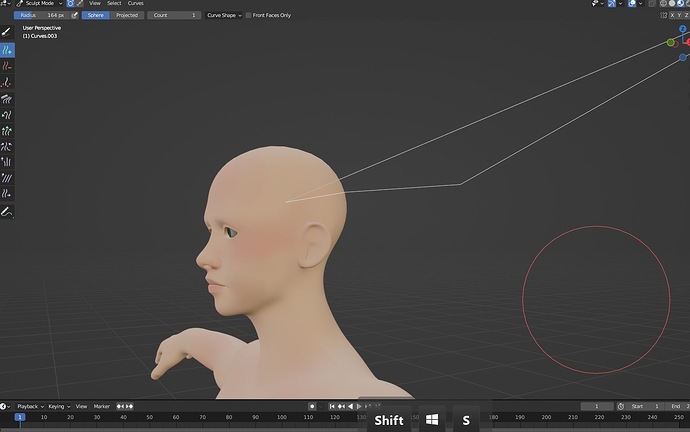690x432 pixels.
Task: Open the 3D viewport editor type dropdown
Action: coord(6,4)
